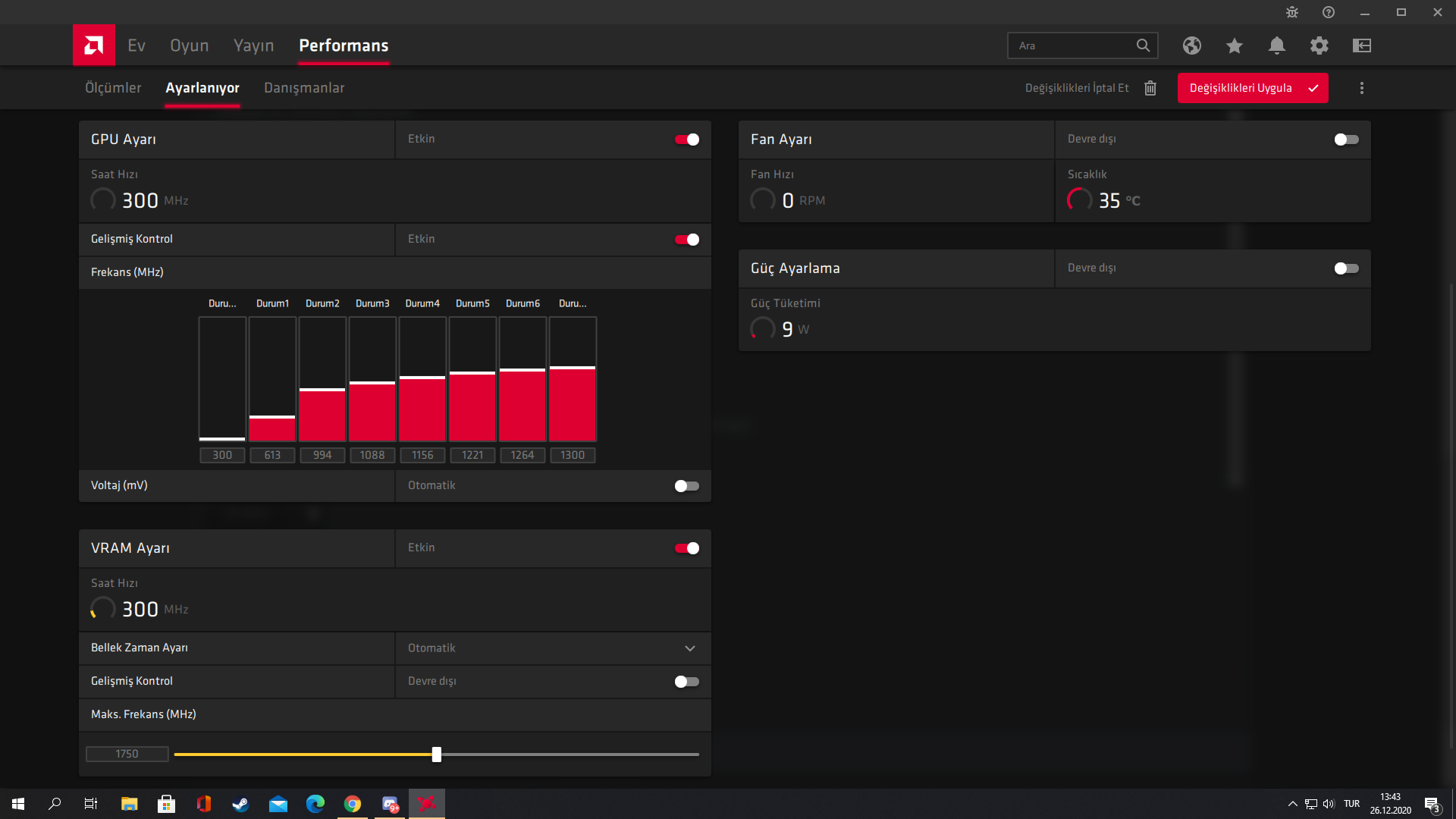Viewport: 1456px width, 819px height.
Task: Click the 1088 frequency value field
Action: [372, 455]
